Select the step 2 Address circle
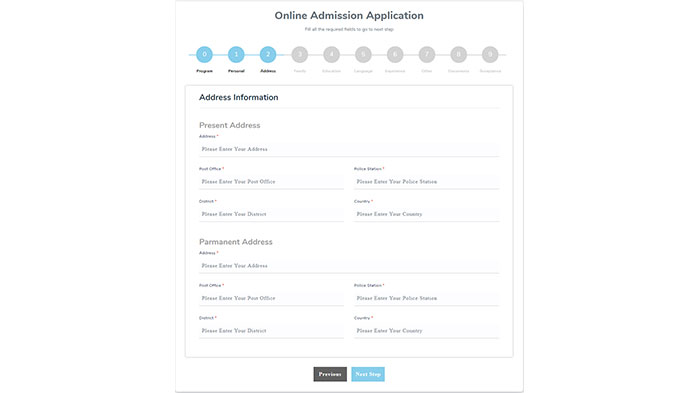This screenshot has height=393, width=700. 268,54
